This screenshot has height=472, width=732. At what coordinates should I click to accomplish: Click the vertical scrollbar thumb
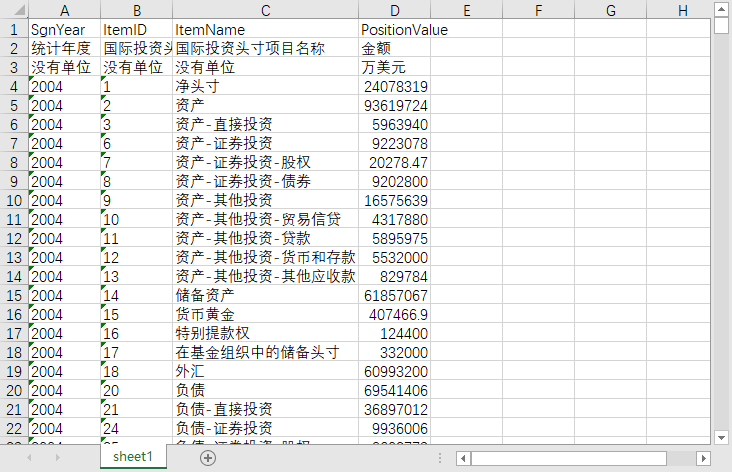pos(721,25)
